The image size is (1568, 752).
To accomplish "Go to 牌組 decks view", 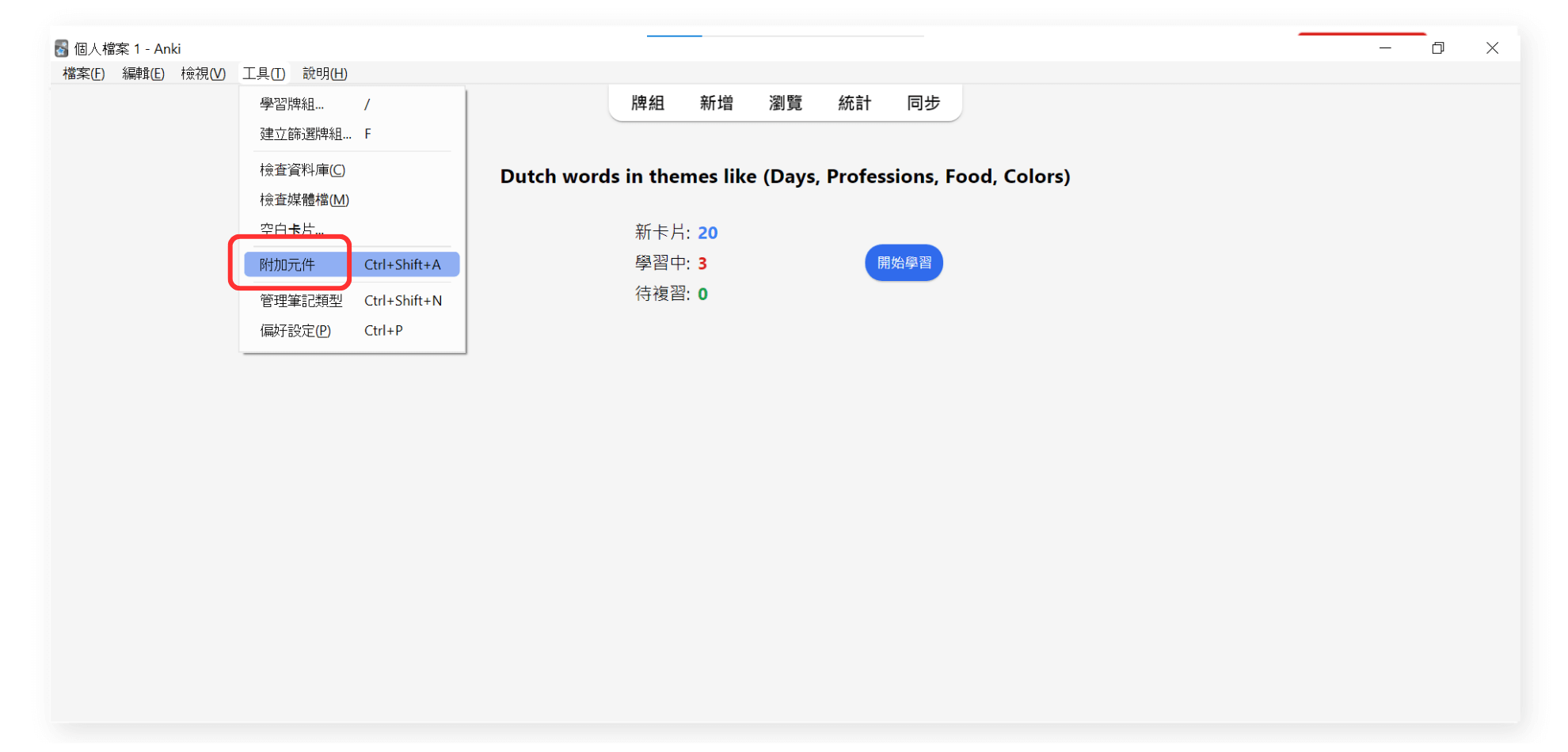I will pyautogui.click(x=647, y=104).
